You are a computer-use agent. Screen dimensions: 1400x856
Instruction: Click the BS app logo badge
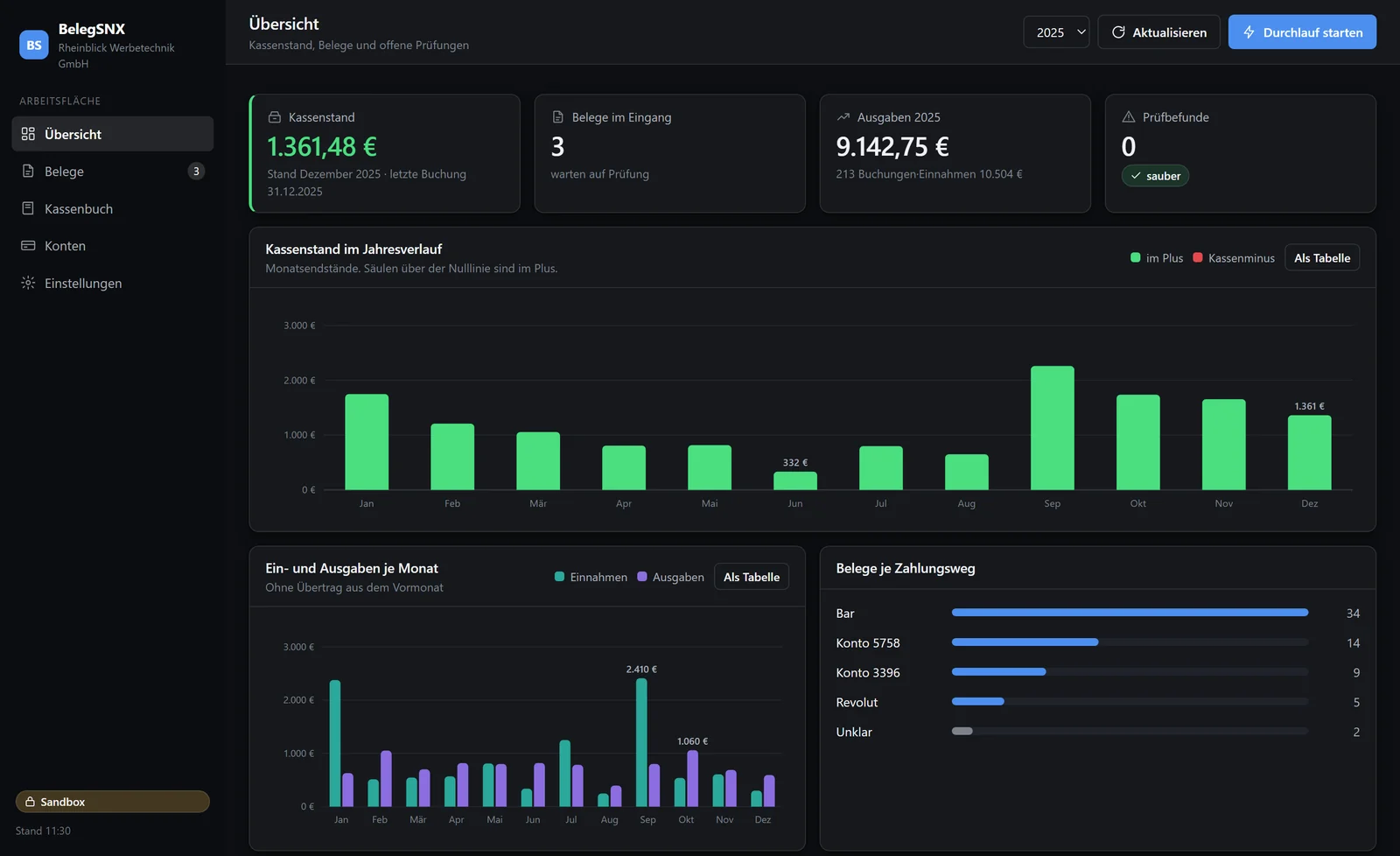point(34,45)
